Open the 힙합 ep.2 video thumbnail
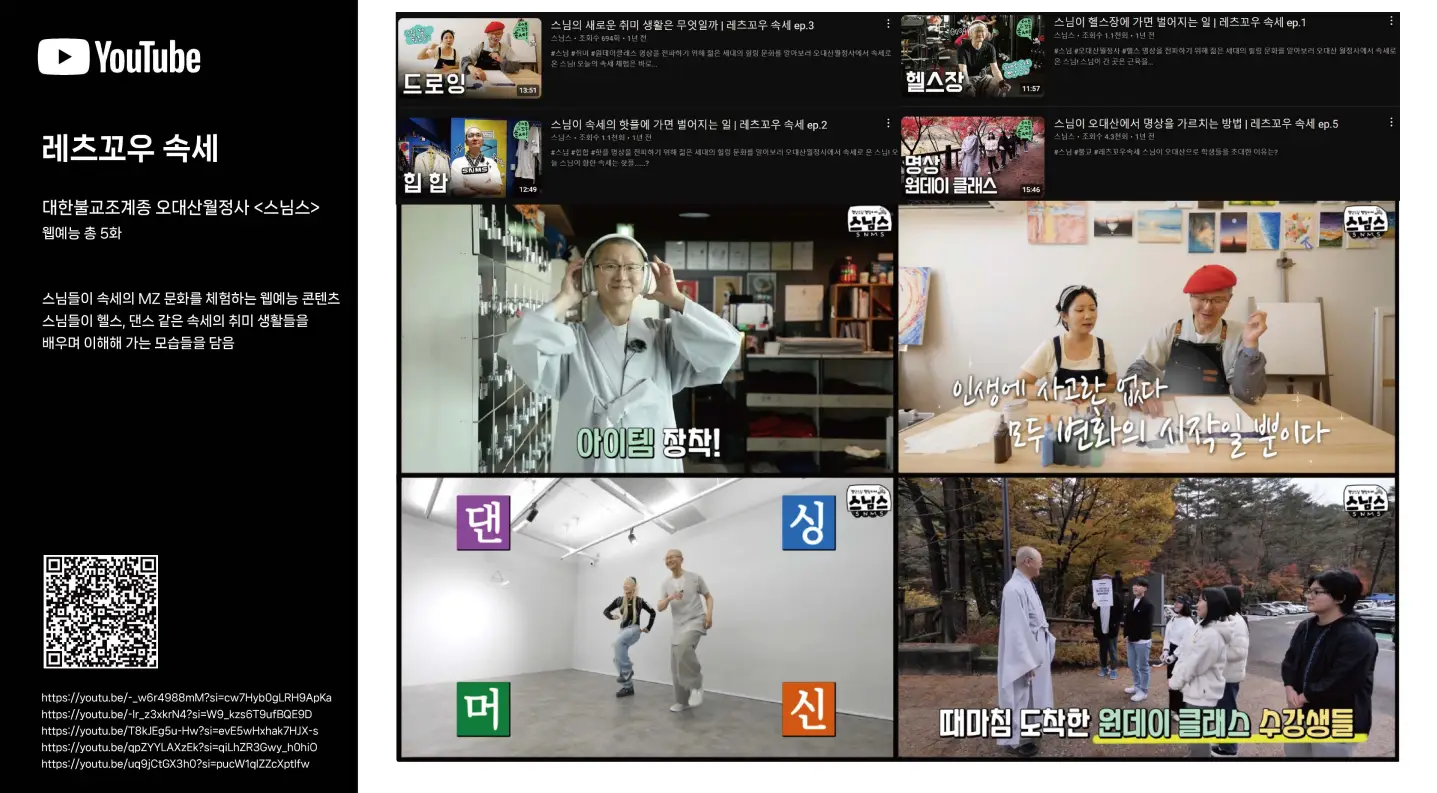This screenshot has width=1437, height=793. [x=471, y=158]
